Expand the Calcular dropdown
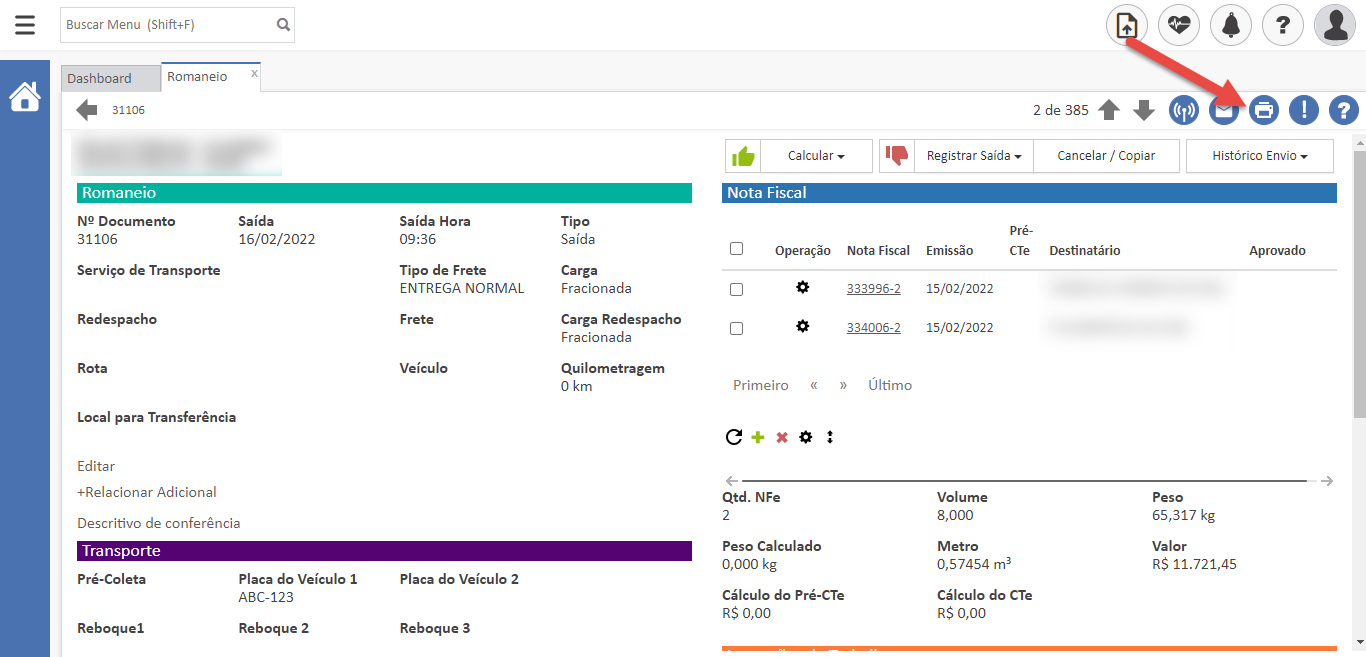Screen dimensions: 1366x657 816,156
